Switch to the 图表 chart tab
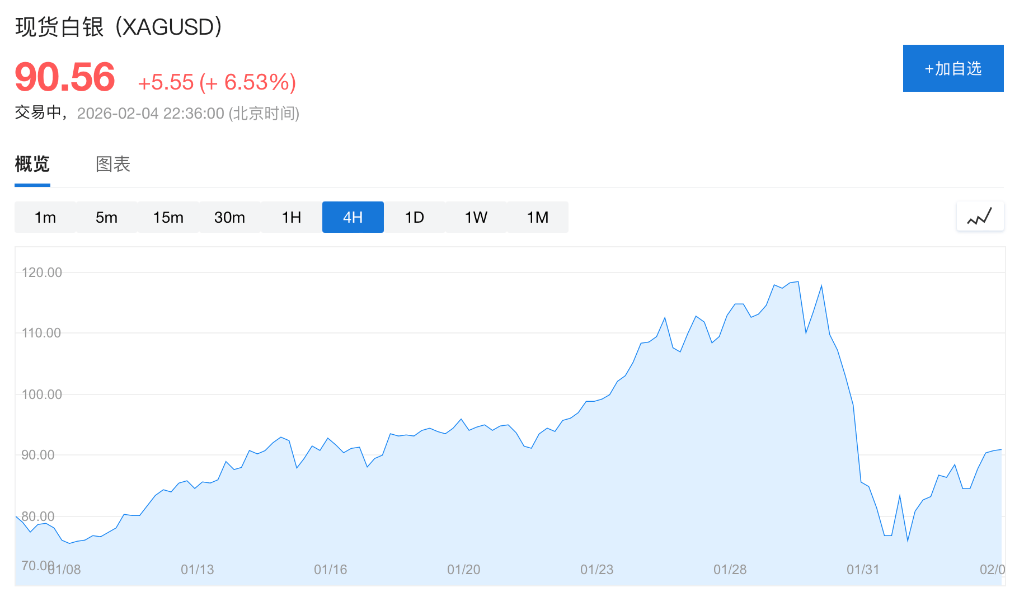Viewport: 1024px width, 598px height. [x=113, y=165]
